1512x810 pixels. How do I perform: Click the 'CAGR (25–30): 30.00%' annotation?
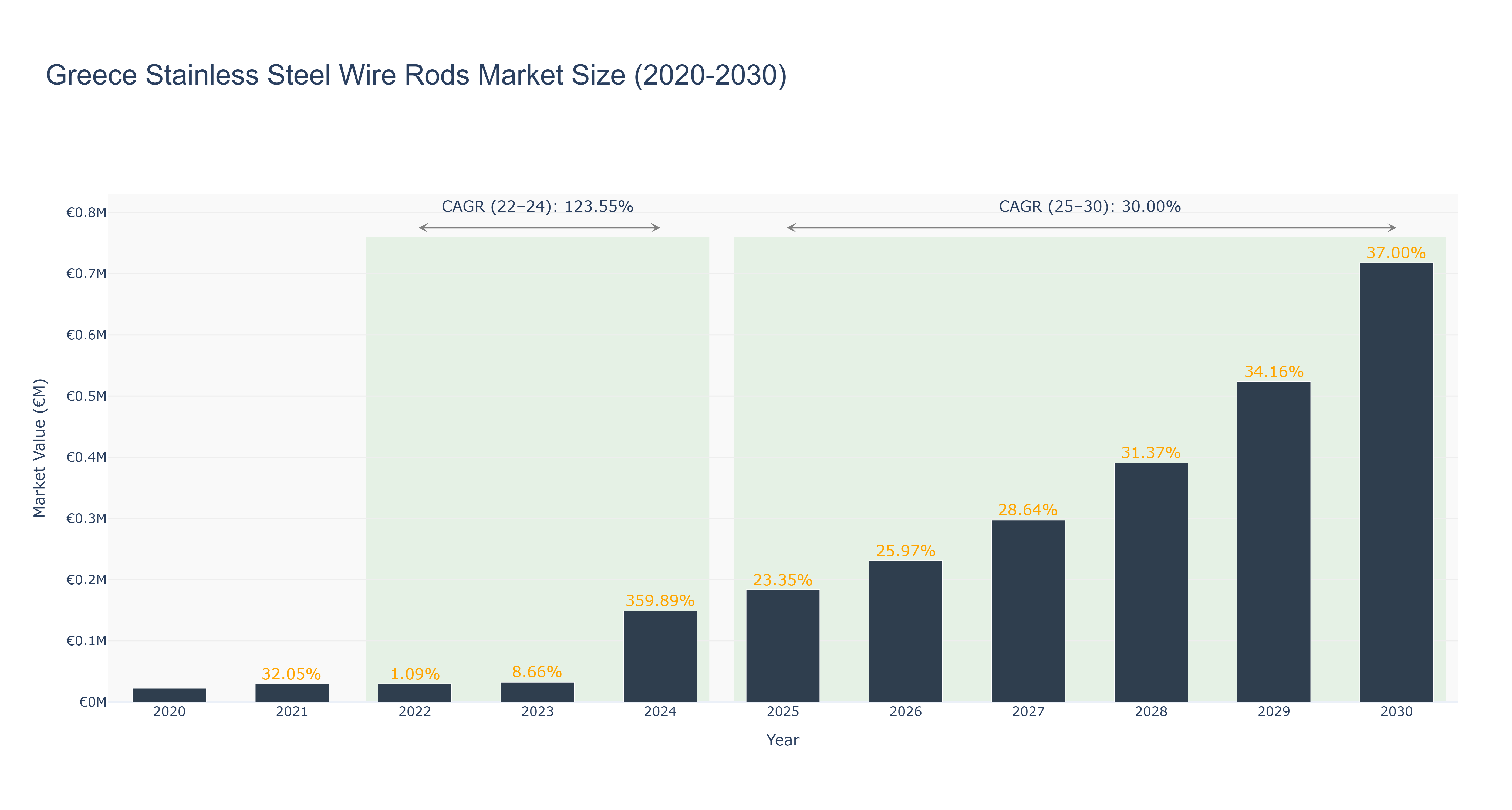click(x=1089, y=207)
